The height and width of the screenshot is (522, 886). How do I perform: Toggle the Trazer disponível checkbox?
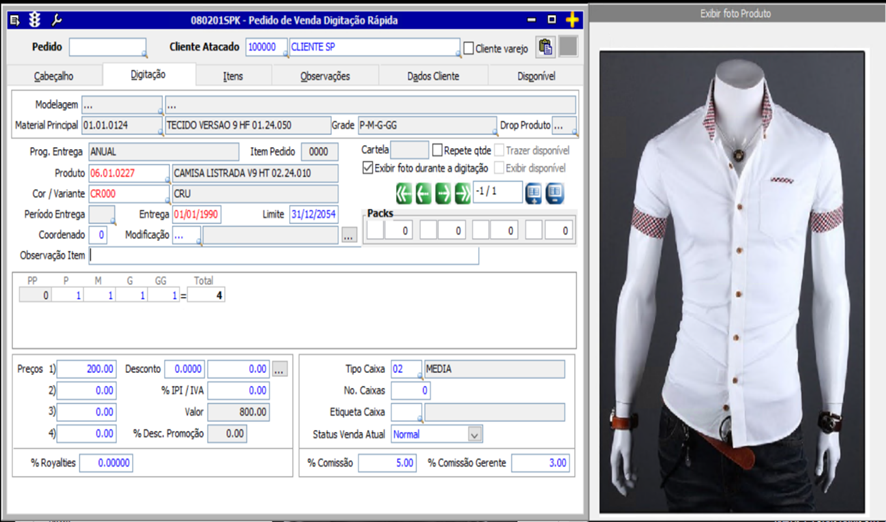pyautogui.click(x=499, y=150)
